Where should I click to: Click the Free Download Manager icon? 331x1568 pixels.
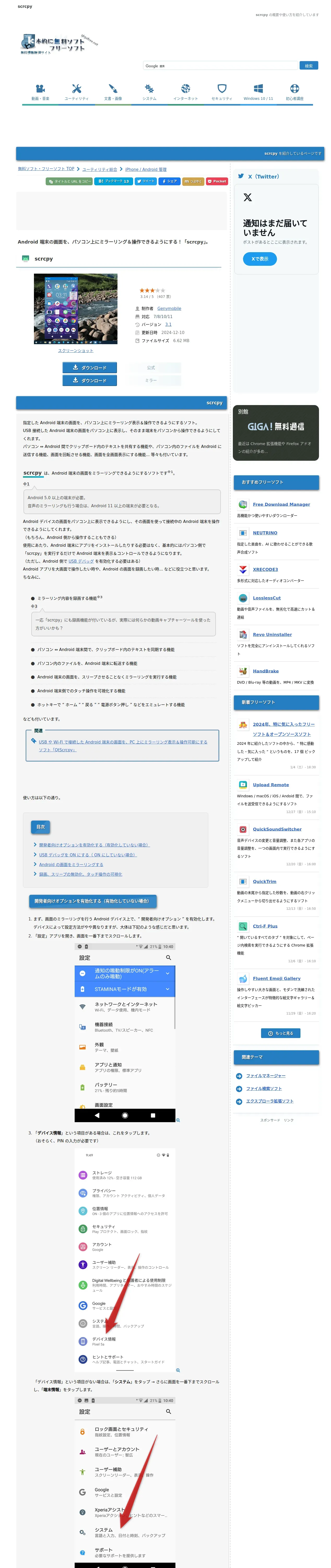click(243, 504)
